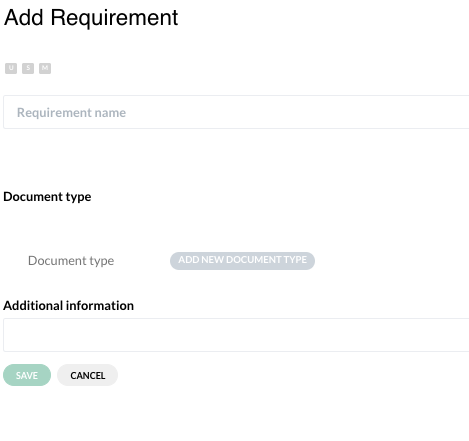Click the Additional information label
Screen dimensions: 469x441
click(68, 305)
